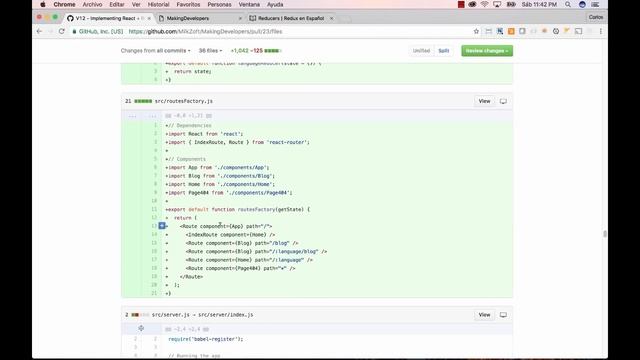Click the red menu bar status icon

[x=461, y=4]
